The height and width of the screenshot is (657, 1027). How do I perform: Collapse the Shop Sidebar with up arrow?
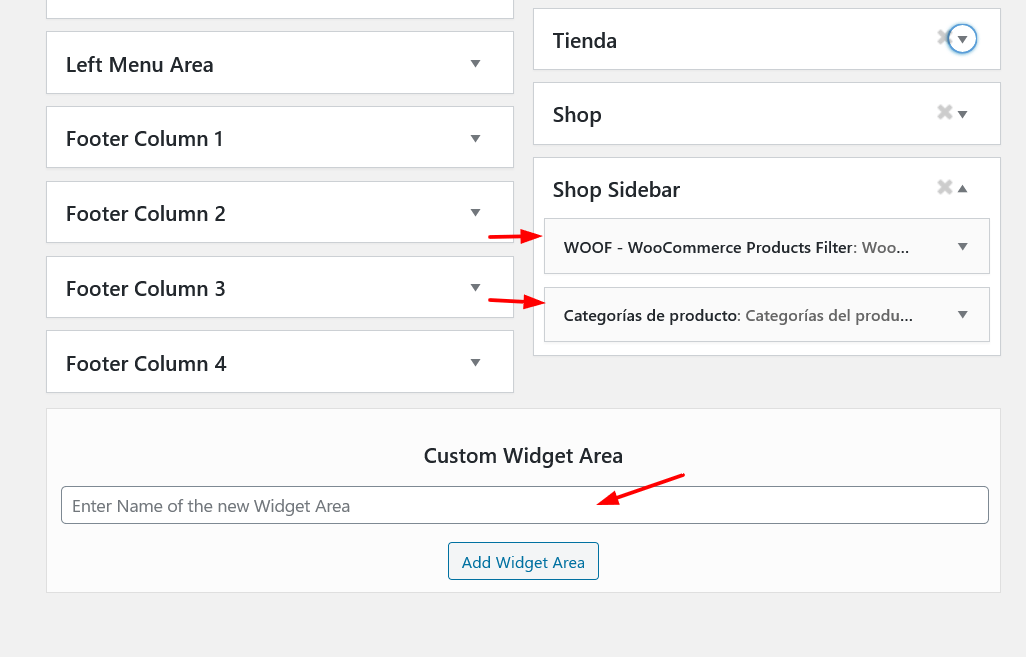click(x=962, y=189)
